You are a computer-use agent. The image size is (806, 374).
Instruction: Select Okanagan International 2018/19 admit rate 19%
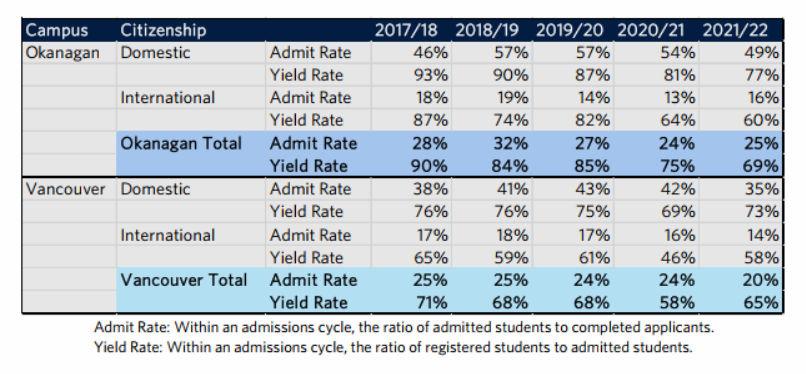click(x=511, y=98)
